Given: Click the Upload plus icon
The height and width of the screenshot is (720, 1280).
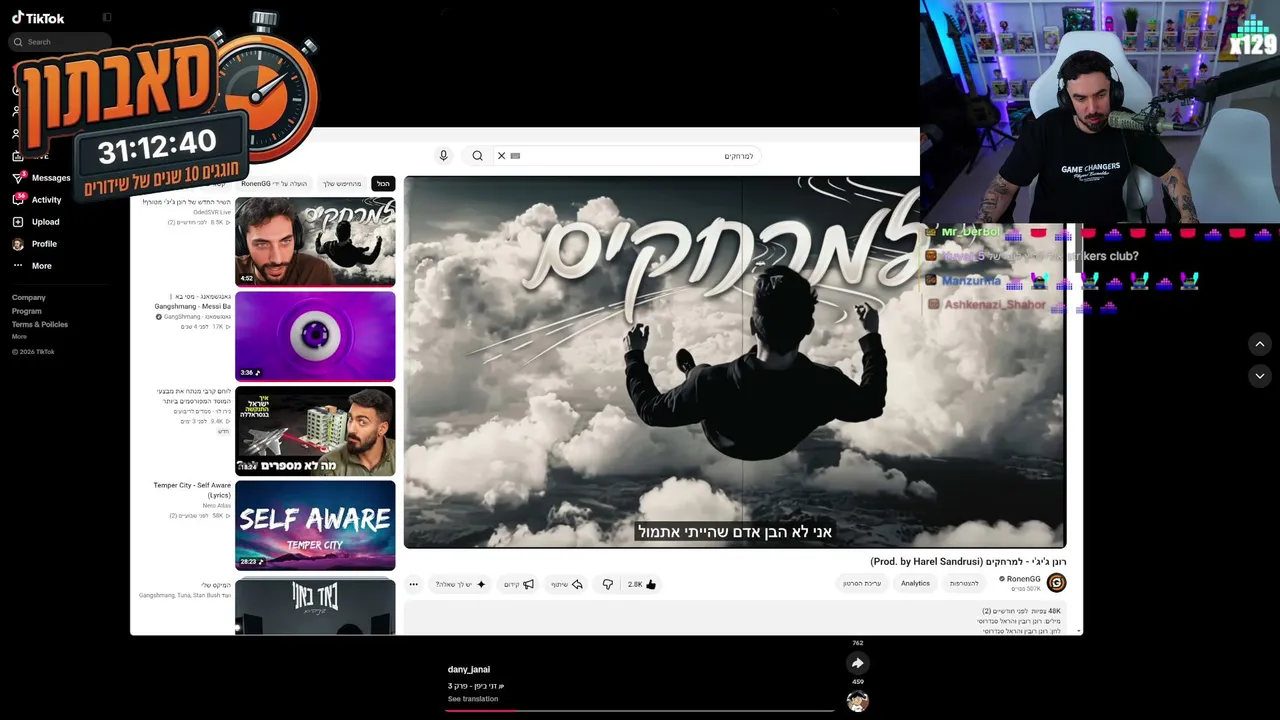Looking at the screenshot, I should point(18,222).
